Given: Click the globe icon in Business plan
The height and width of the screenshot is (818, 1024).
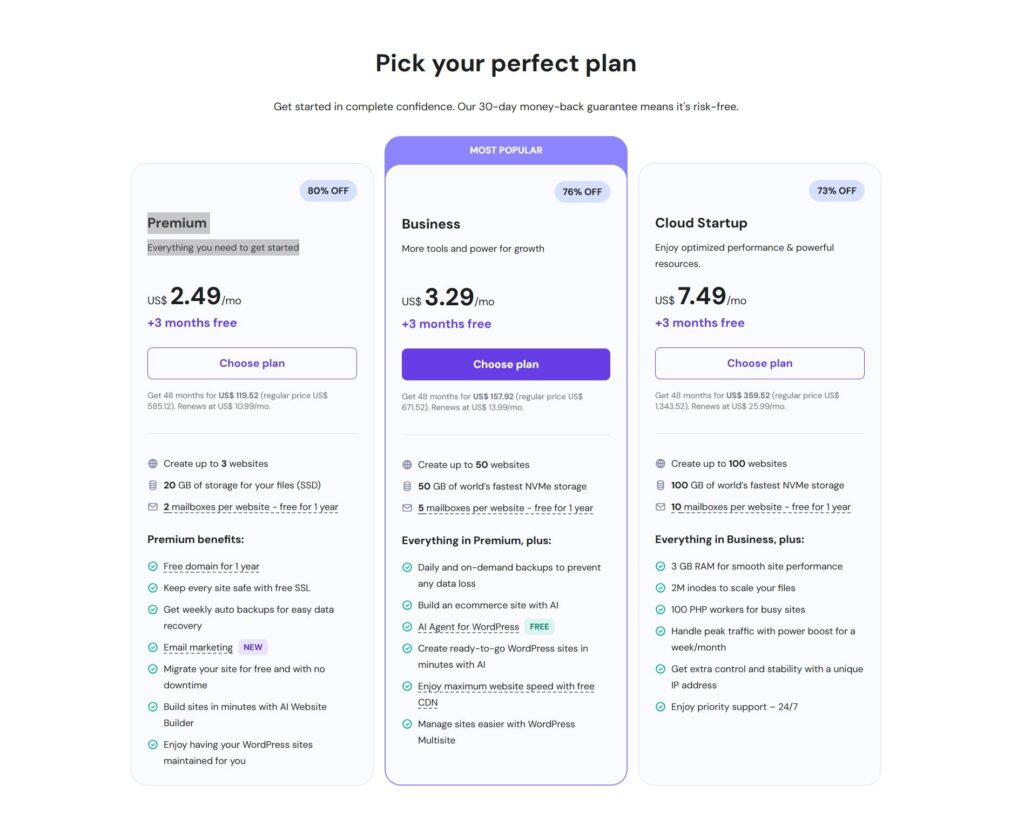Looking at the screenshot, I should click(407, 465).
